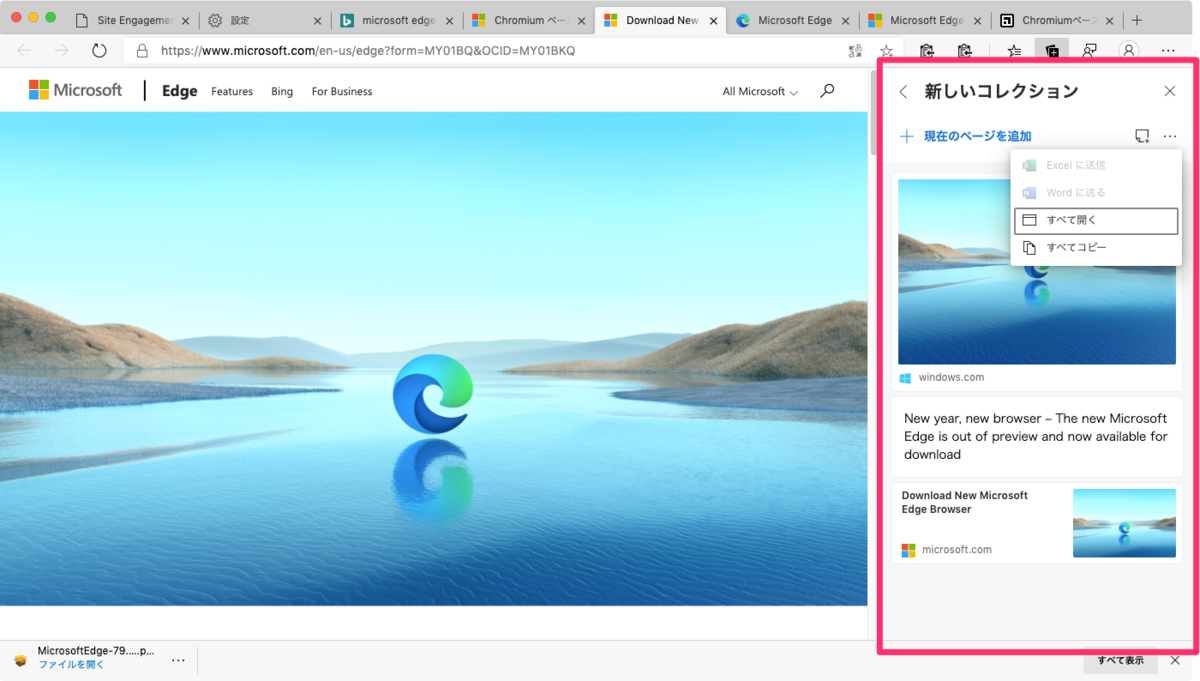The width and height of the screenshot is (1200, 681).
Task: Expand the All Microsoft dropdown
Action: tap(760, 91)
